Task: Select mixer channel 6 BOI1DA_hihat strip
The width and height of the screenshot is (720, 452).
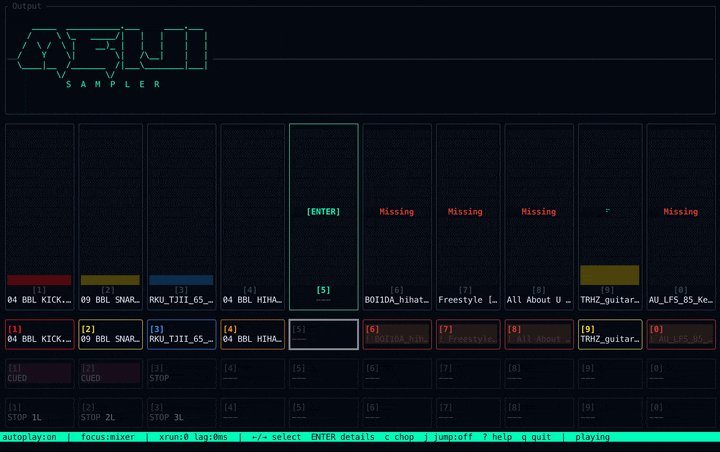Action: pyautogui.click(x=397, y=217)
